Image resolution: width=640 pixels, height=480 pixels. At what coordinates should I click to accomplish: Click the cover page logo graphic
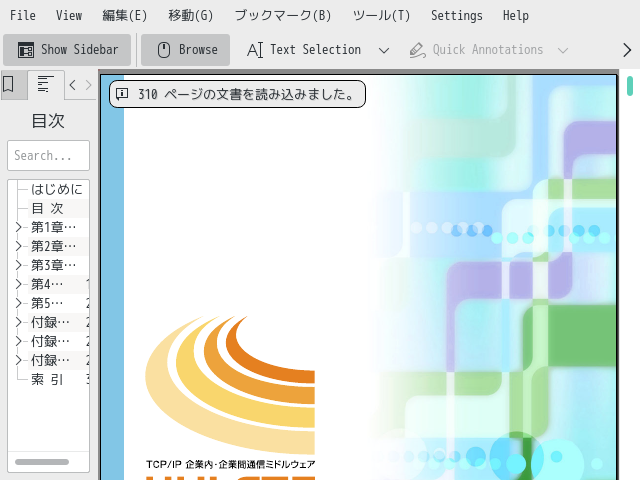pyautogui.click(x=230, y=384)
